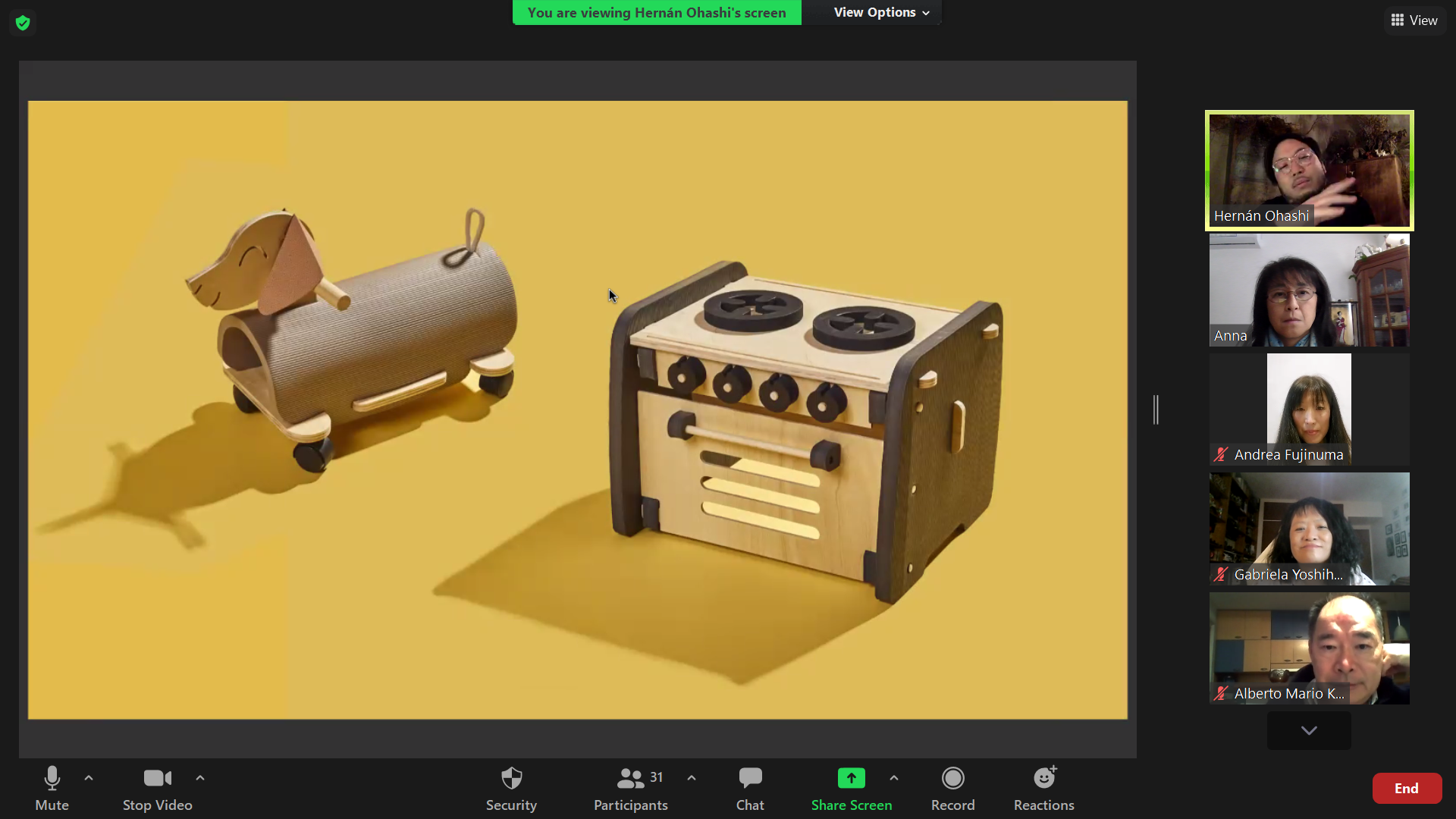
Task: Open audio settings arrow next to Mute
Action: [89, 778]
